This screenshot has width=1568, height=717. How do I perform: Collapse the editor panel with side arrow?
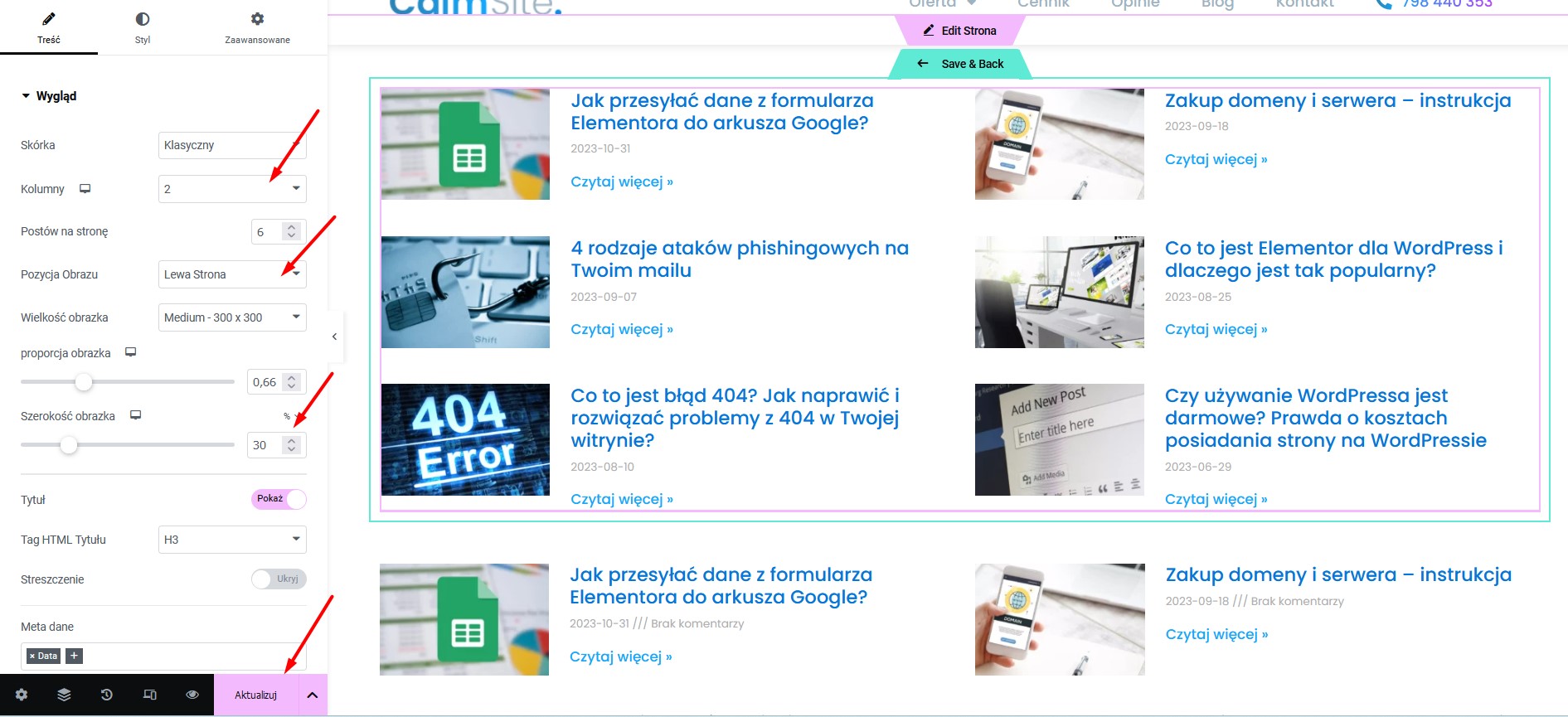click(334, 337)
